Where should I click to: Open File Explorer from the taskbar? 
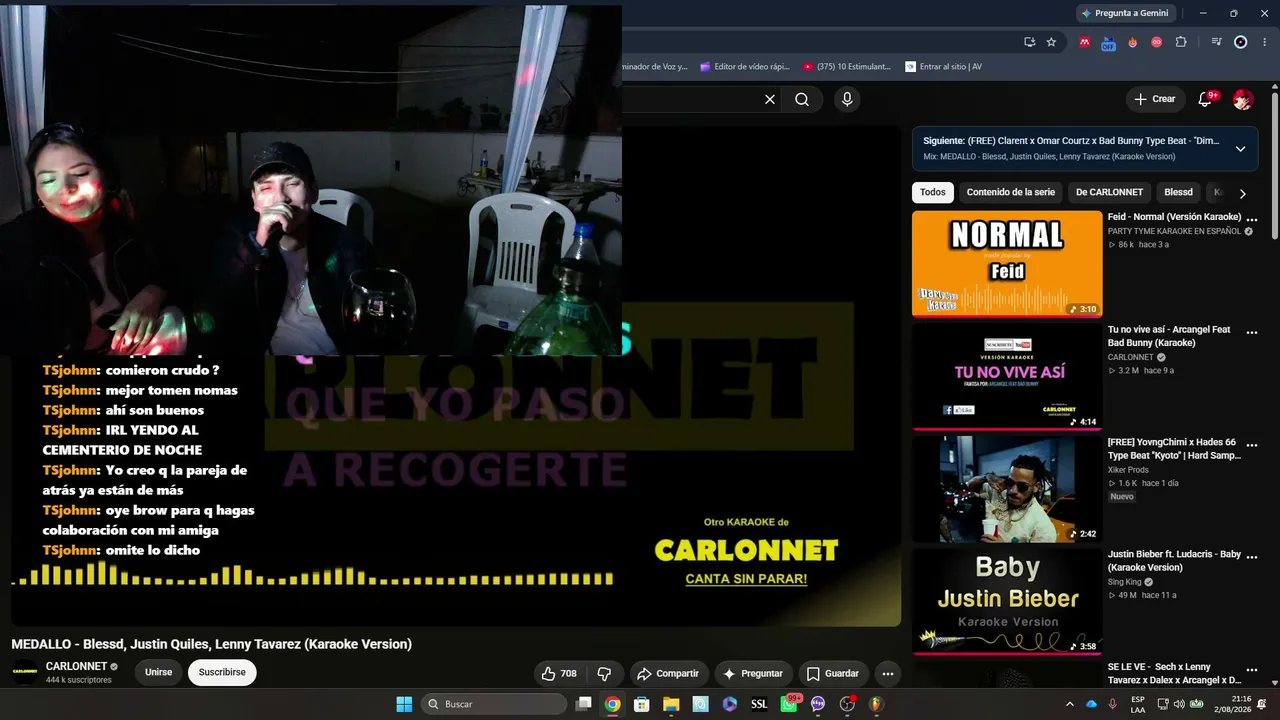pos(671,704)
